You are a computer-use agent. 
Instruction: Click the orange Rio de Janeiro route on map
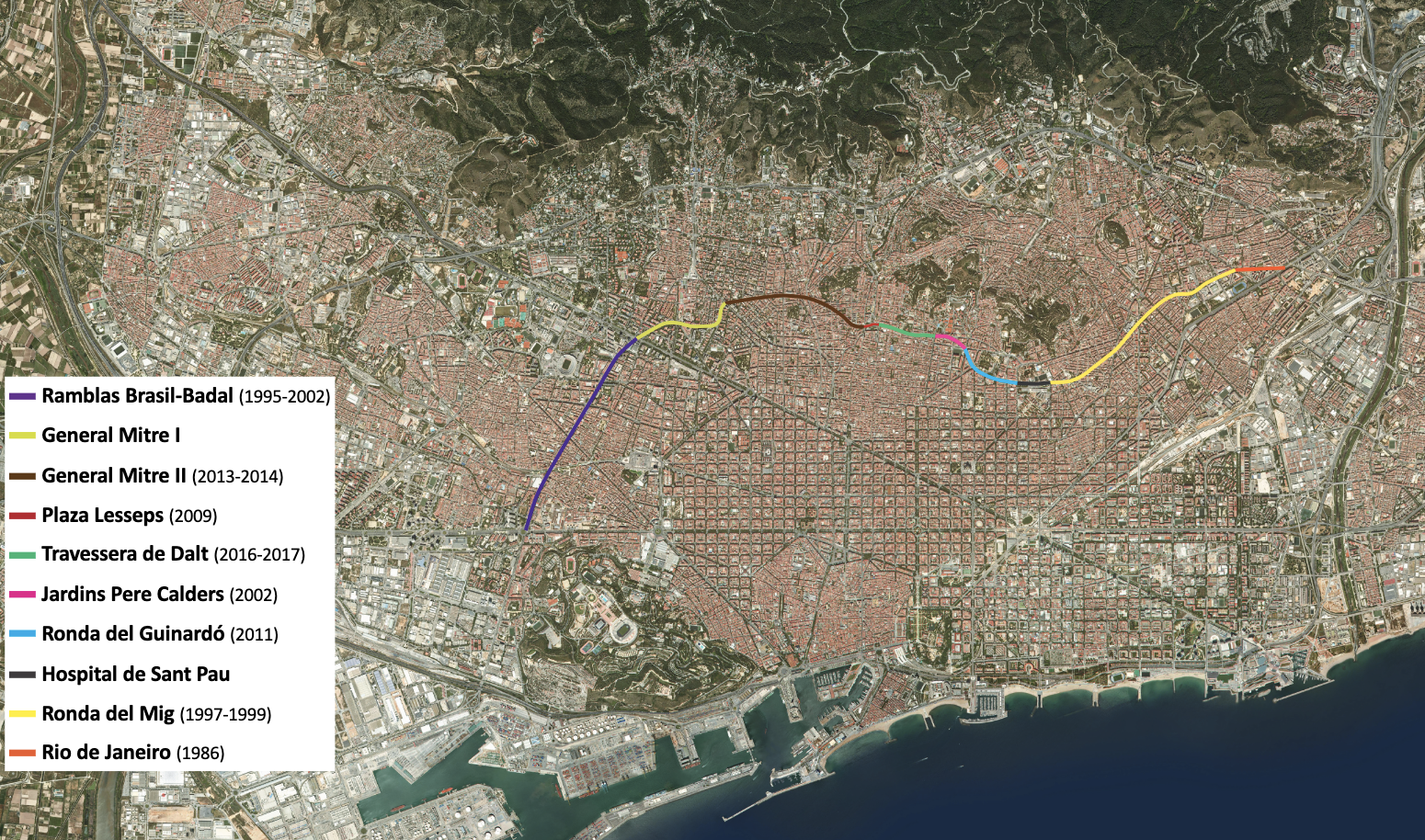1260,268
